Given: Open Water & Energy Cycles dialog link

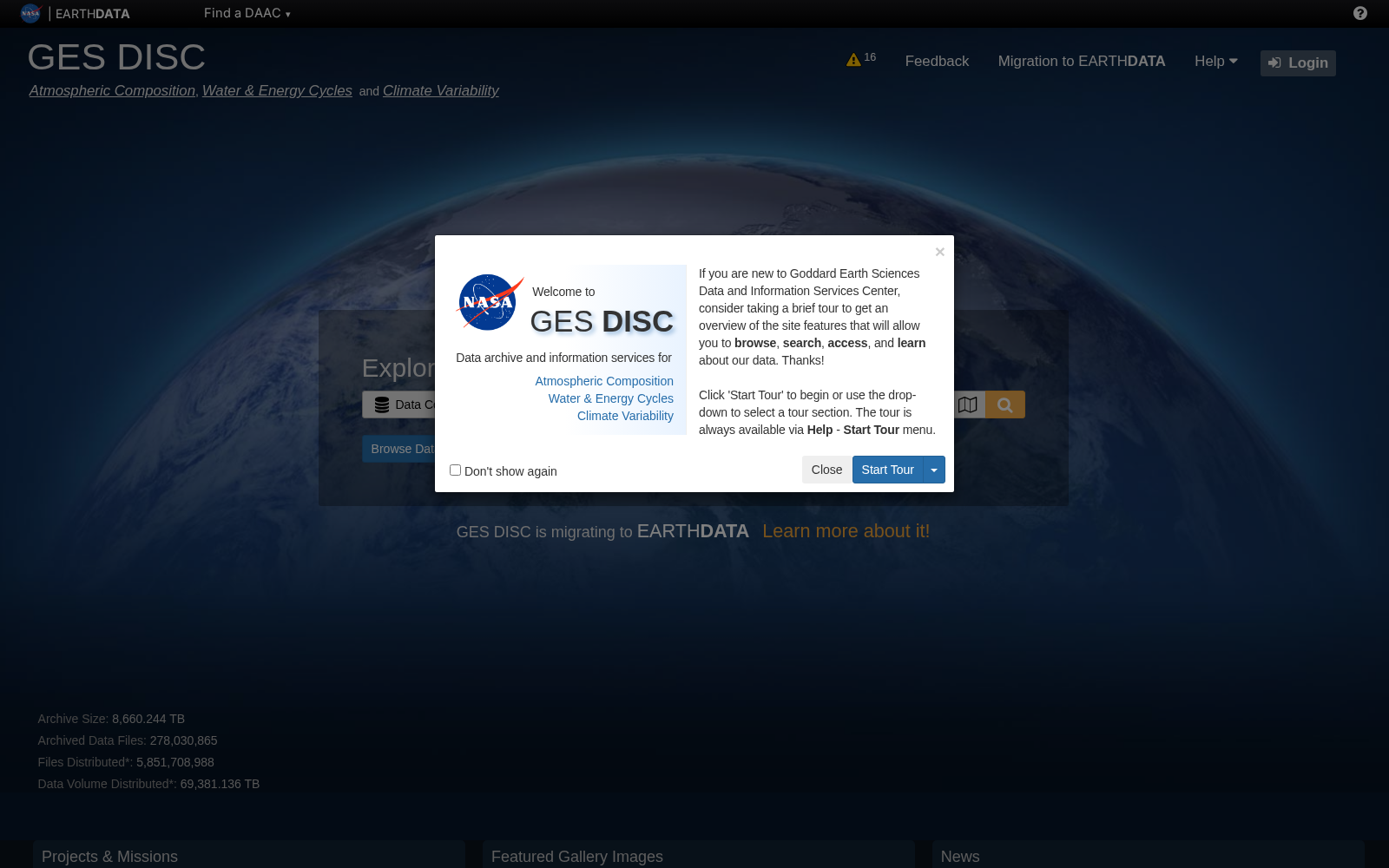Looking at the screenshot, I should [611, 398].
